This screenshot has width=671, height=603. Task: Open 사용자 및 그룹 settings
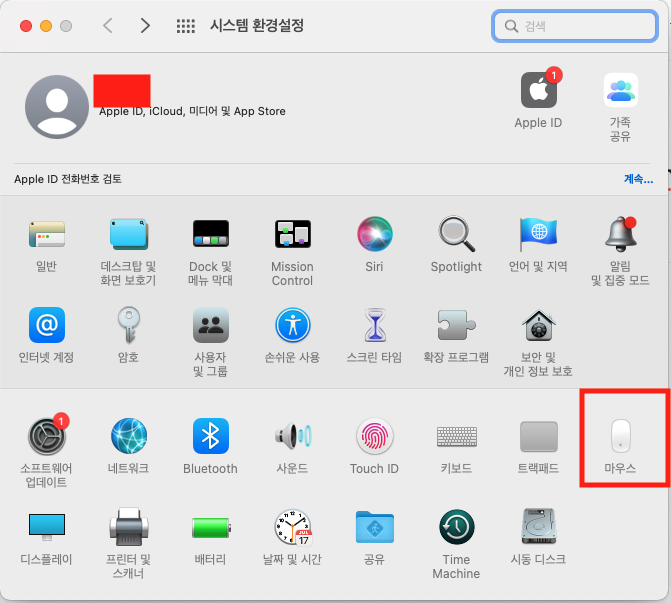pos(211,325)
